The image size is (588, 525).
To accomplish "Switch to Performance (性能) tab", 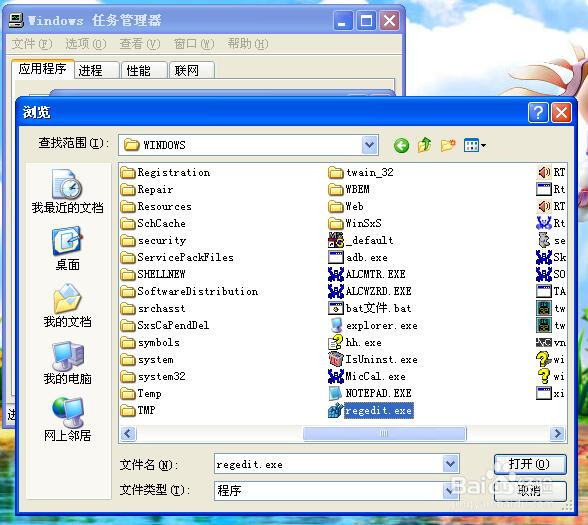I will click(x=144, y=70).
